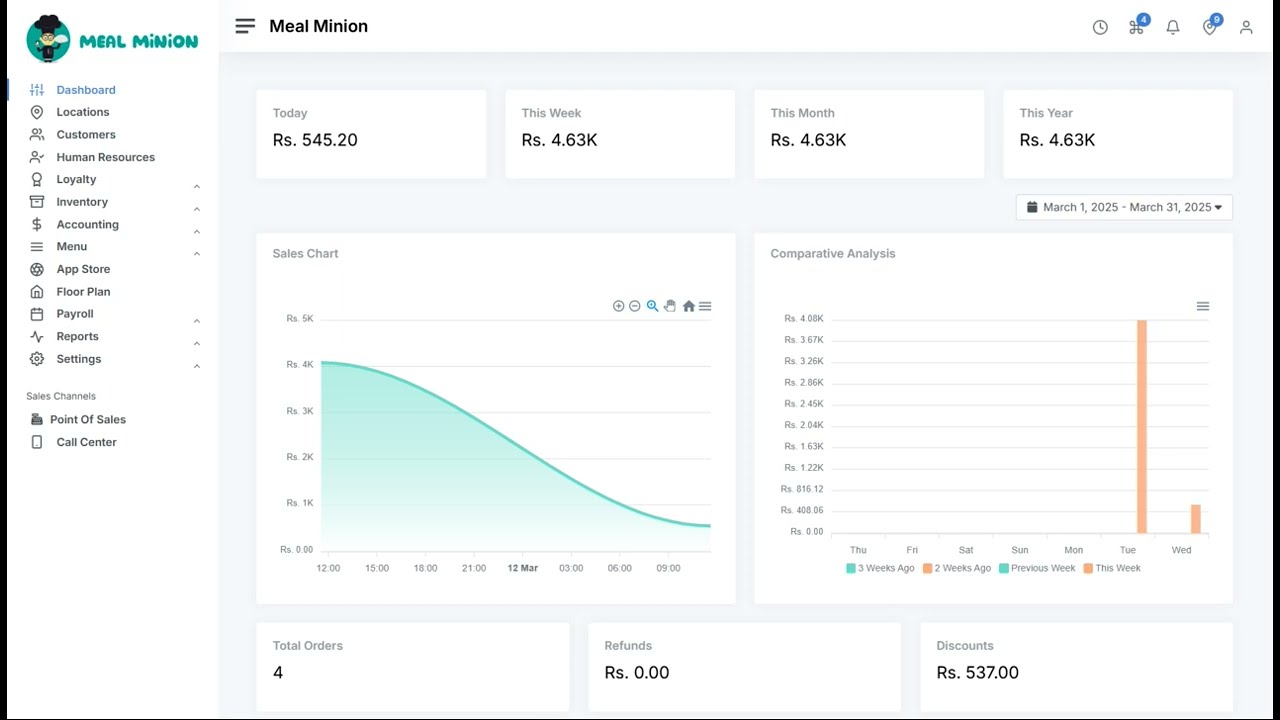This screenshot has height=720, width=1280.
Task: Click the Call Center phone icon
Action: pyautogui.click(x=37, y=442)
